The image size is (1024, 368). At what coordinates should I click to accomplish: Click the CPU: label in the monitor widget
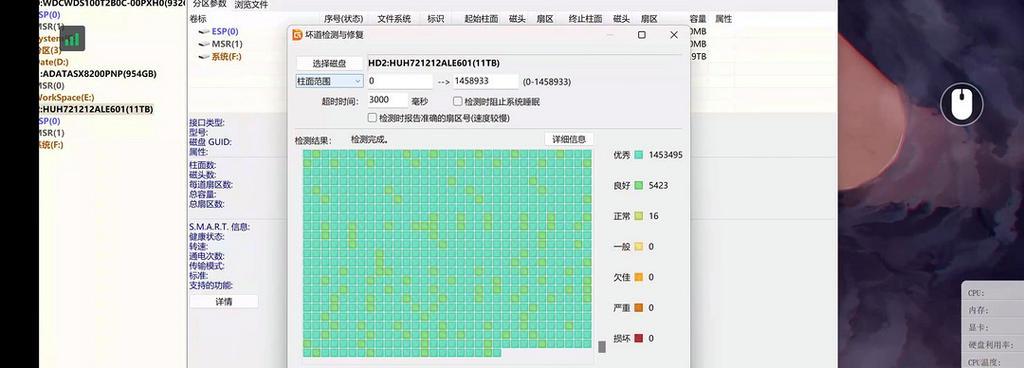[x=976, y=294]
